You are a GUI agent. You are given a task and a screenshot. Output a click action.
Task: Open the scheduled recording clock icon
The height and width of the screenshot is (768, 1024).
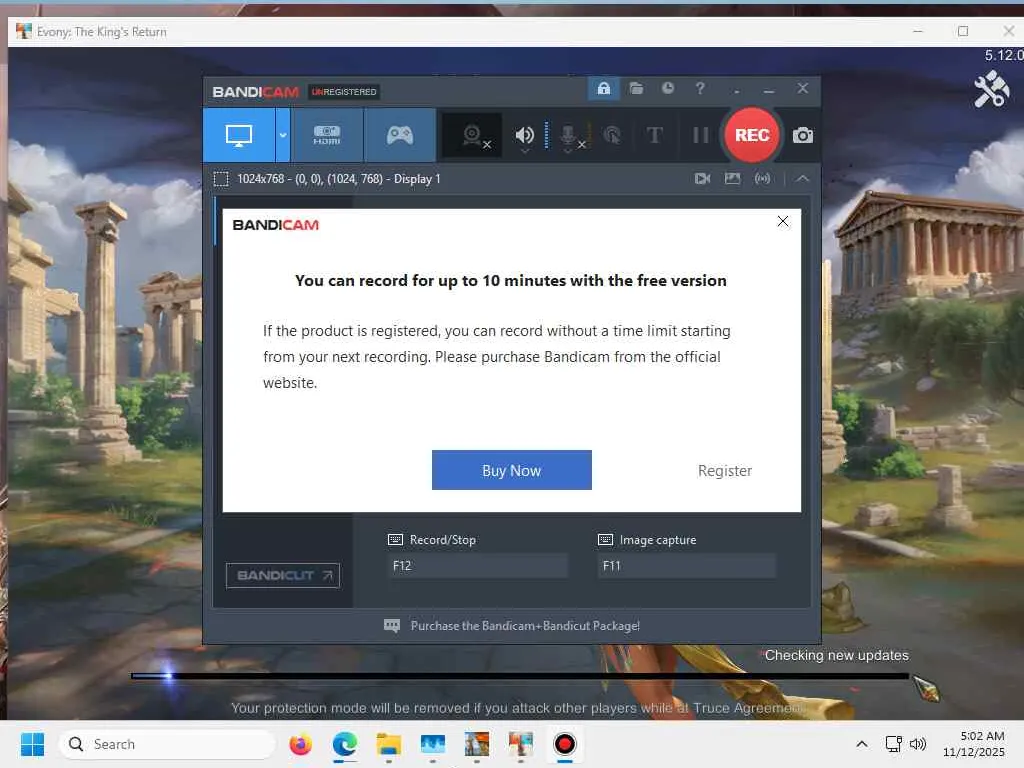point(667,88)
